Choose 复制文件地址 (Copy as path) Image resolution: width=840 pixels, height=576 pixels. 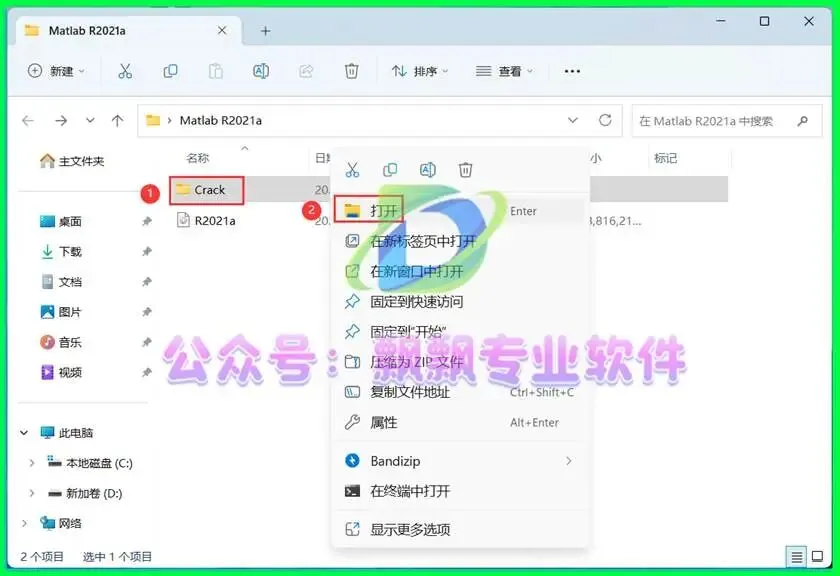460,392
